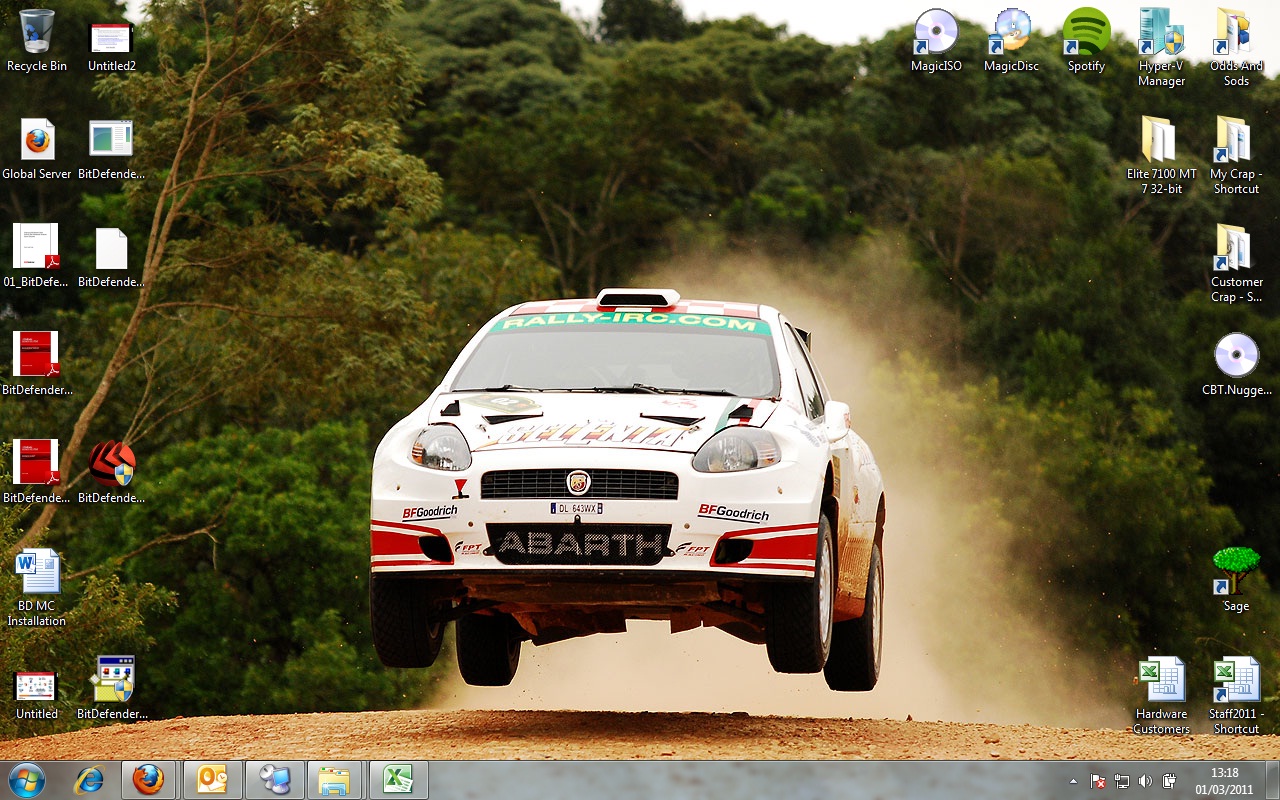Select the CBT.Nugge... disc image icon
The height and width of the screenshot is (800, 1280).
[x=1236, y=365]
